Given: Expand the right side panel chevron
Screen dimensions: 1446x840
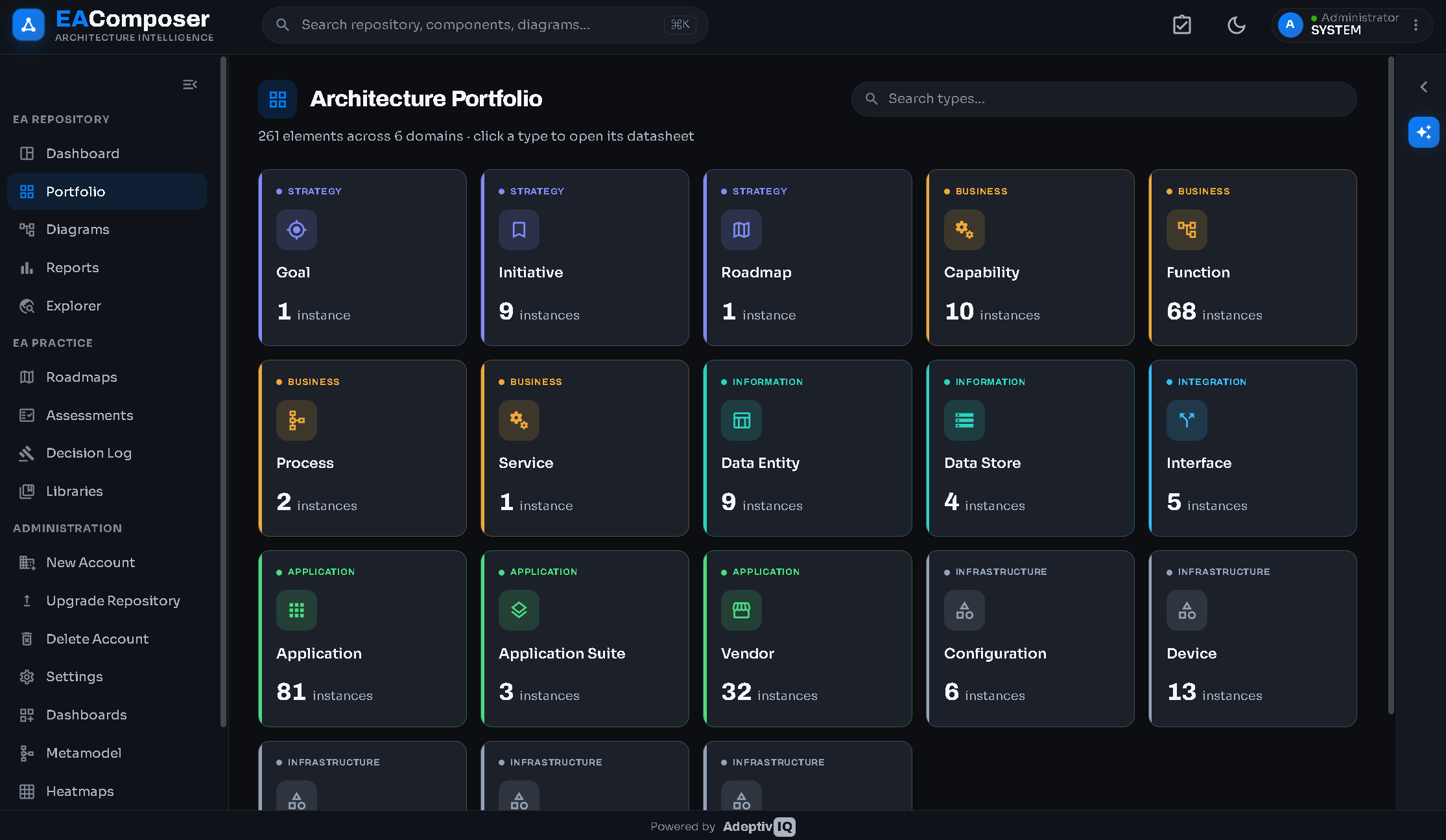Looking at the screenshot, I should 1424,87.
